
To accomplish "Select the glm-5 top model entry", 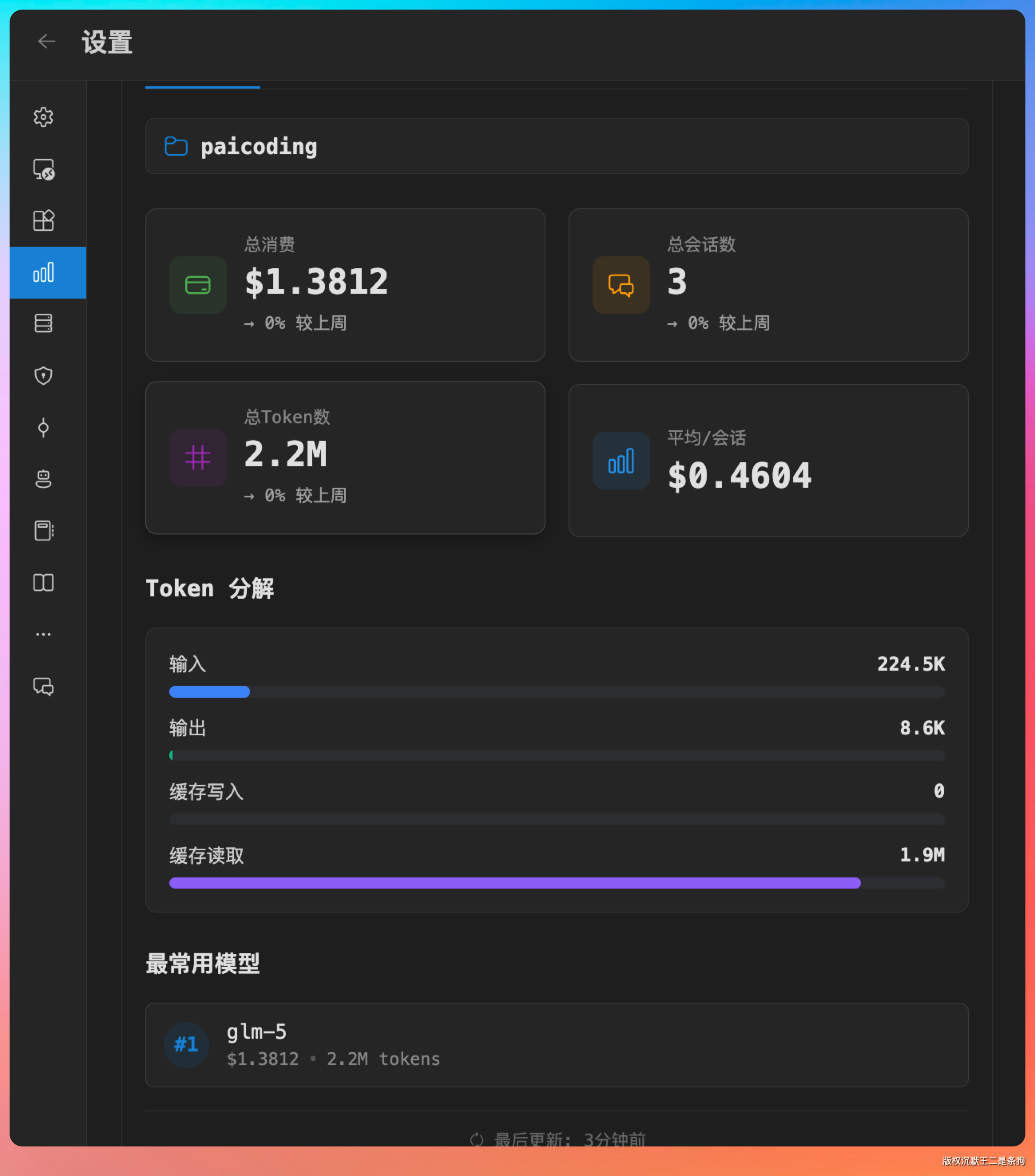I will coord(556,1045).
